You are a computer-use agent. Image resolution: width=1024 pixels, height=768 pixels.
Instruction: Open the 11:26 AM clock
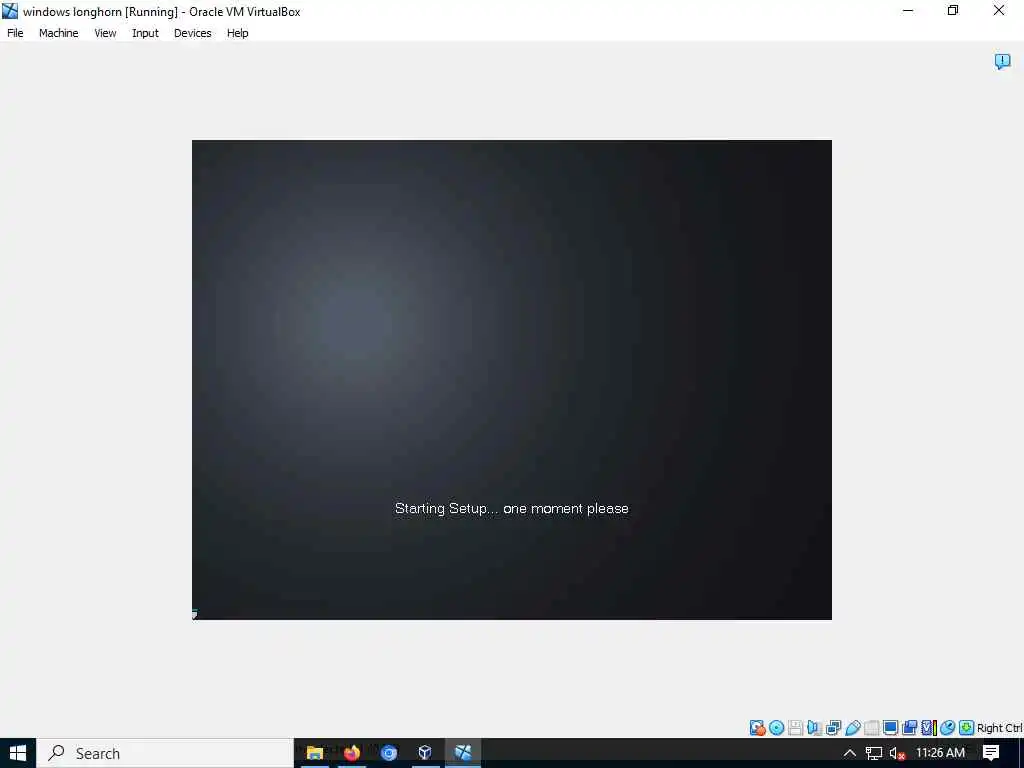pos(940,753)
